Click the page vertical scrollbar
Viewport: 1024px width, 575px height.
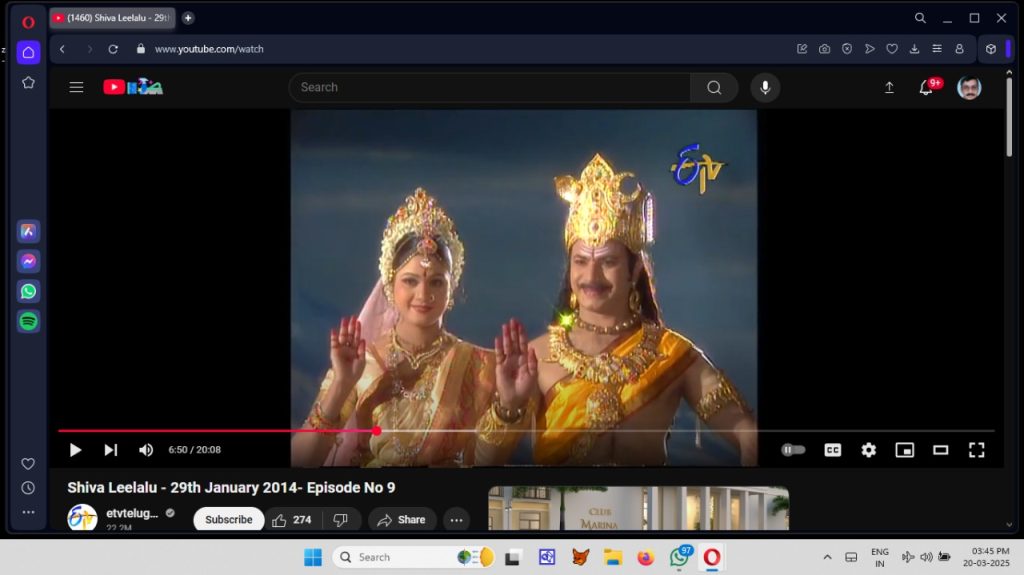point(1009,118)
